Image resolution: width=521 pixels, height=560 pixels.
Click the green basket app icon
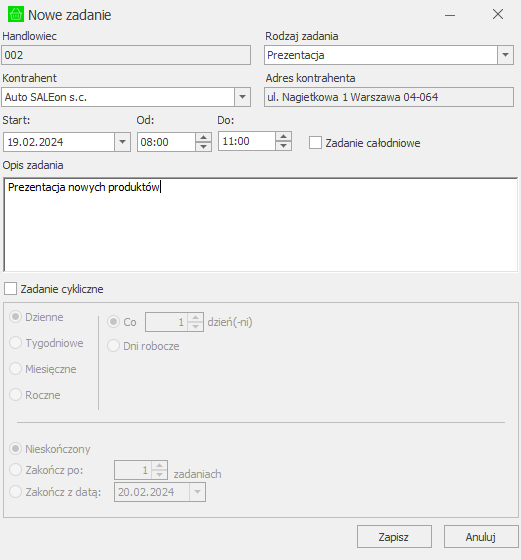pos(16,15)
